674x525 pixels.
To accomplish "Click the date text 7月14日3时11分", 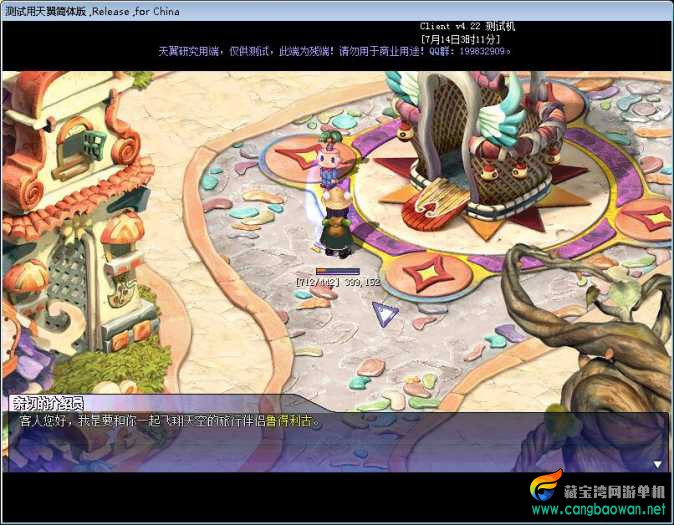I will (460, 39).
